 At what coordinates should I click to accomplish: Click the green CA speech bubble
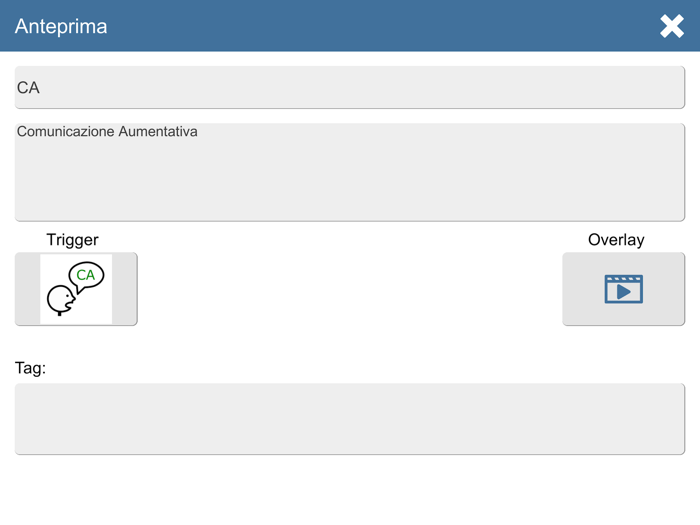(x=86, y=275)
